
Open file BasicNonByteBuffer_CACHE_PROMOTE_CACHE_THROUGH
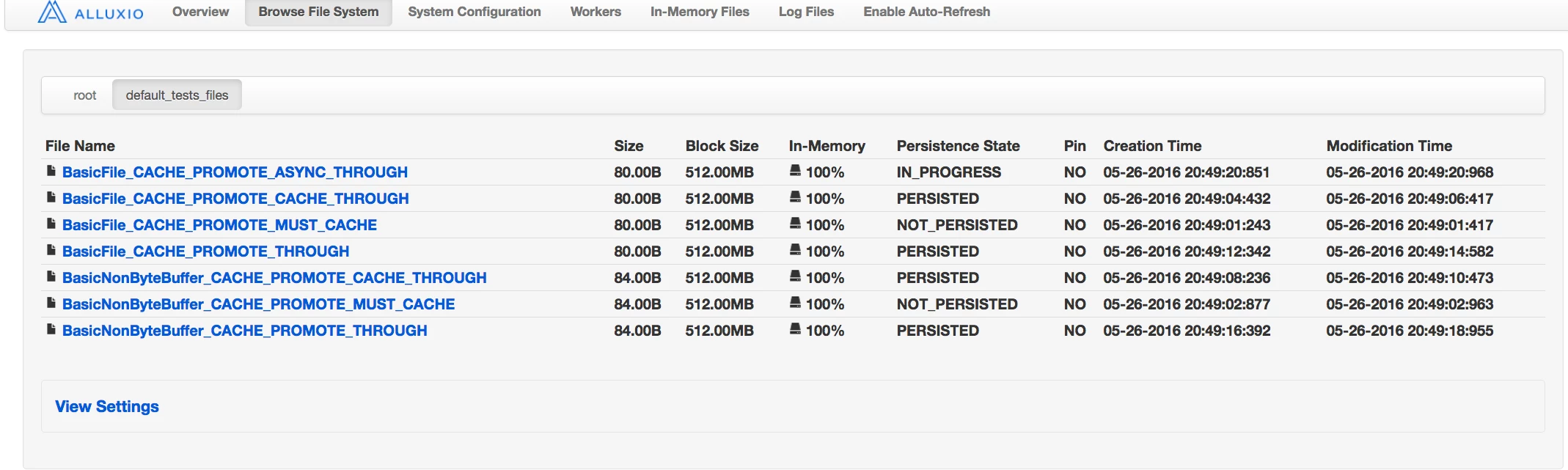[x=274, y=278]
